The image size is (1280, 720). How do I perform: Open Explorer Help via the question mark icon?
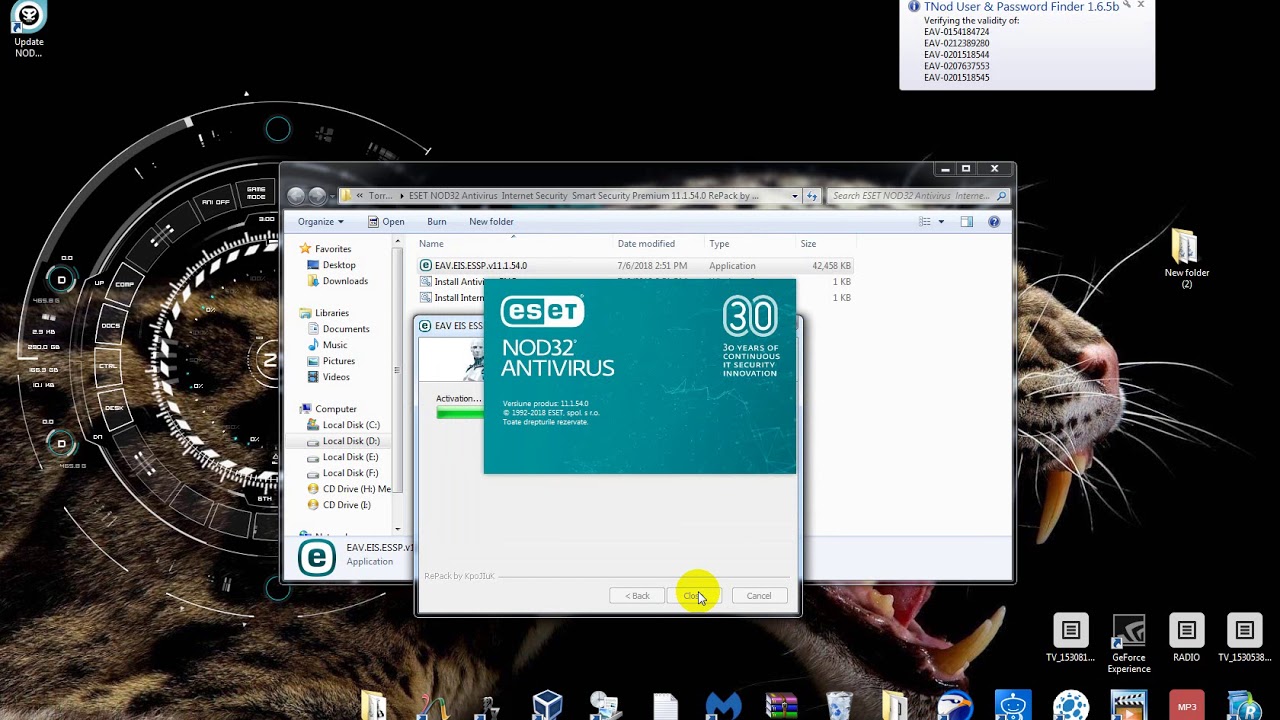point(994,222)
